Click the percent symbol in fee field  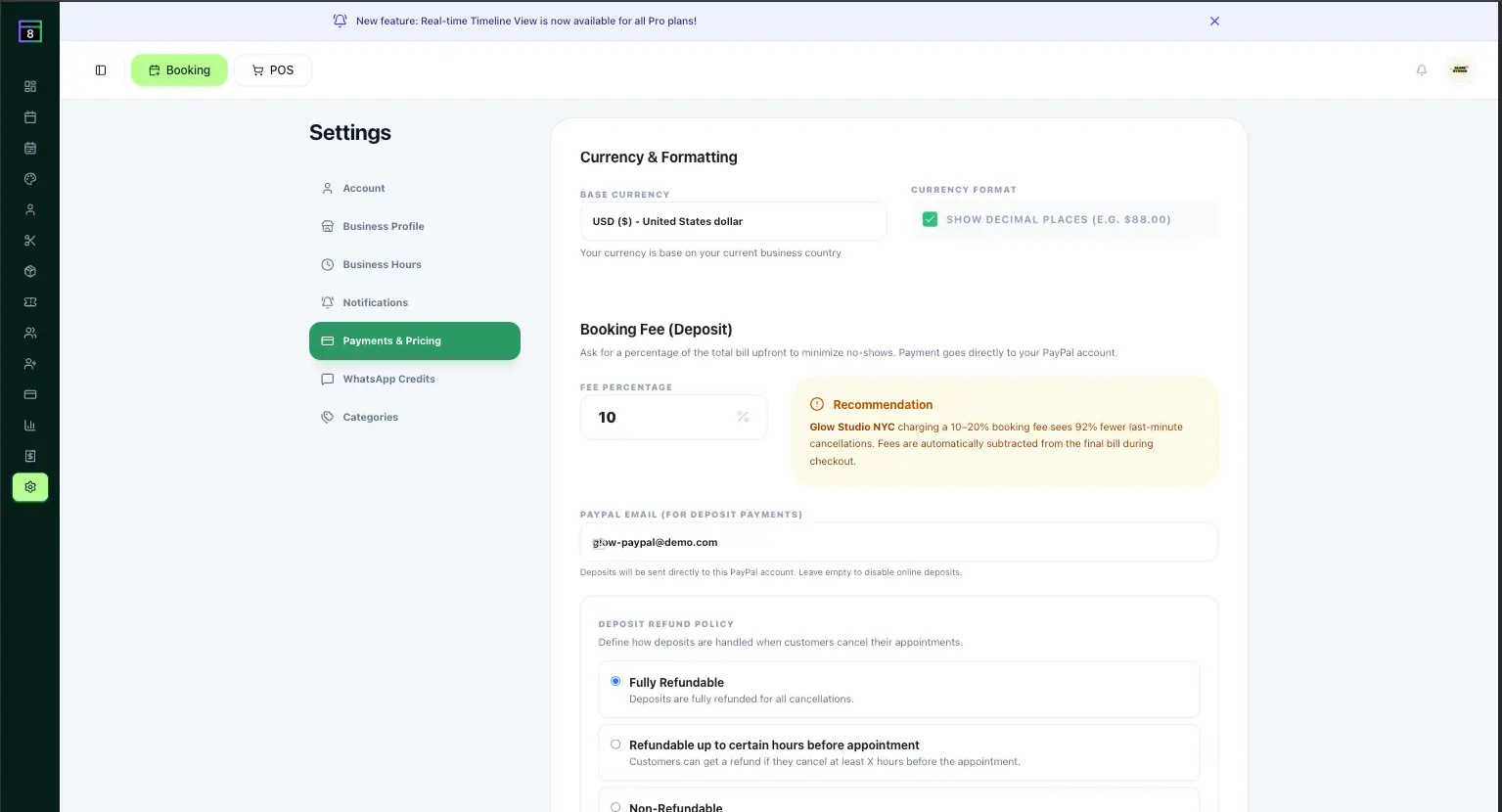point(743,417)
